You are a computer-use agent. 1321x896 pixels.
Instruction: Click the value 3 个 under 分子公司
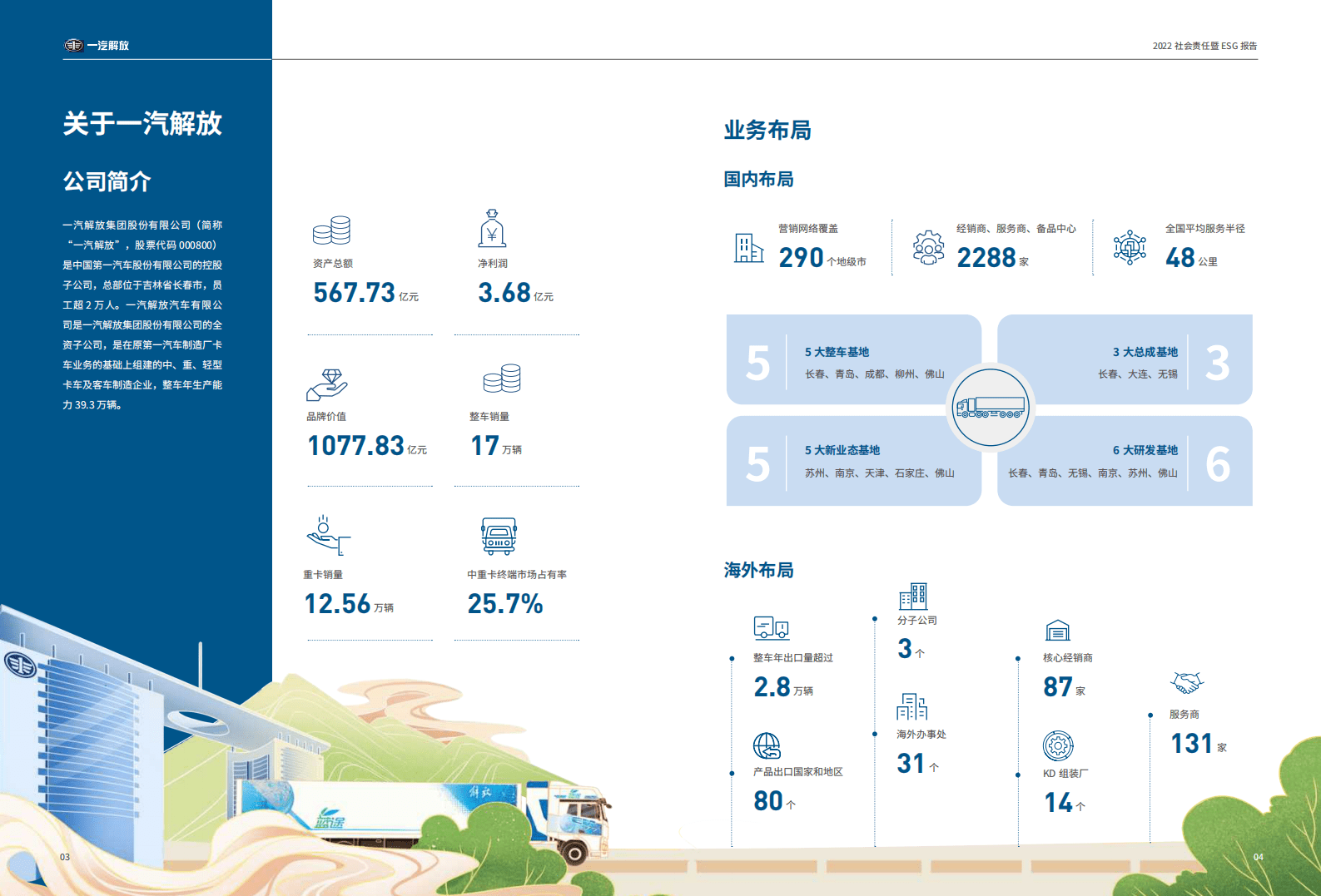click(x=911, y=649)
